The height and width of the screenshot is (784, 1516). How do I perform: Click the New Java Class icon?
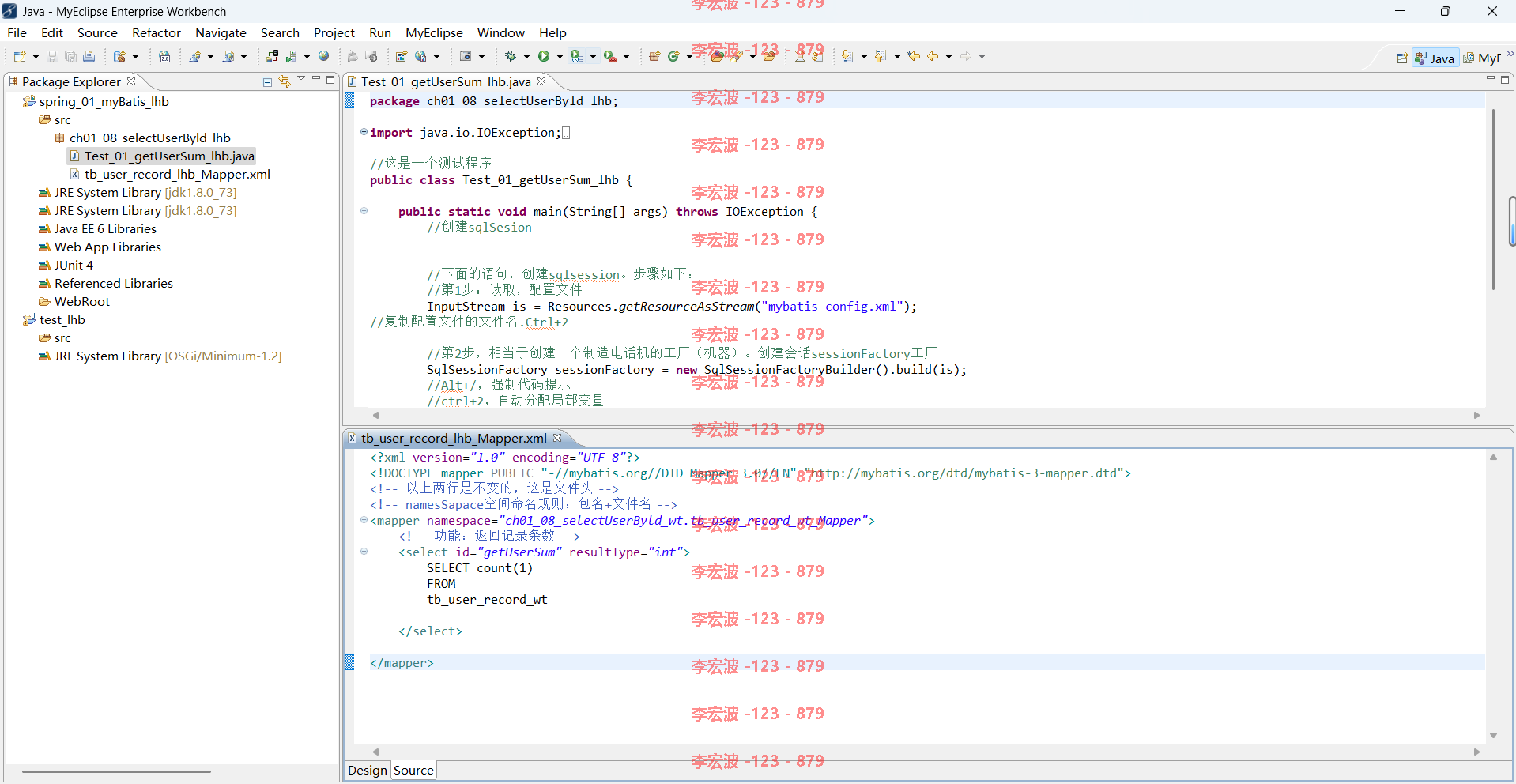[x=673, y=56]
